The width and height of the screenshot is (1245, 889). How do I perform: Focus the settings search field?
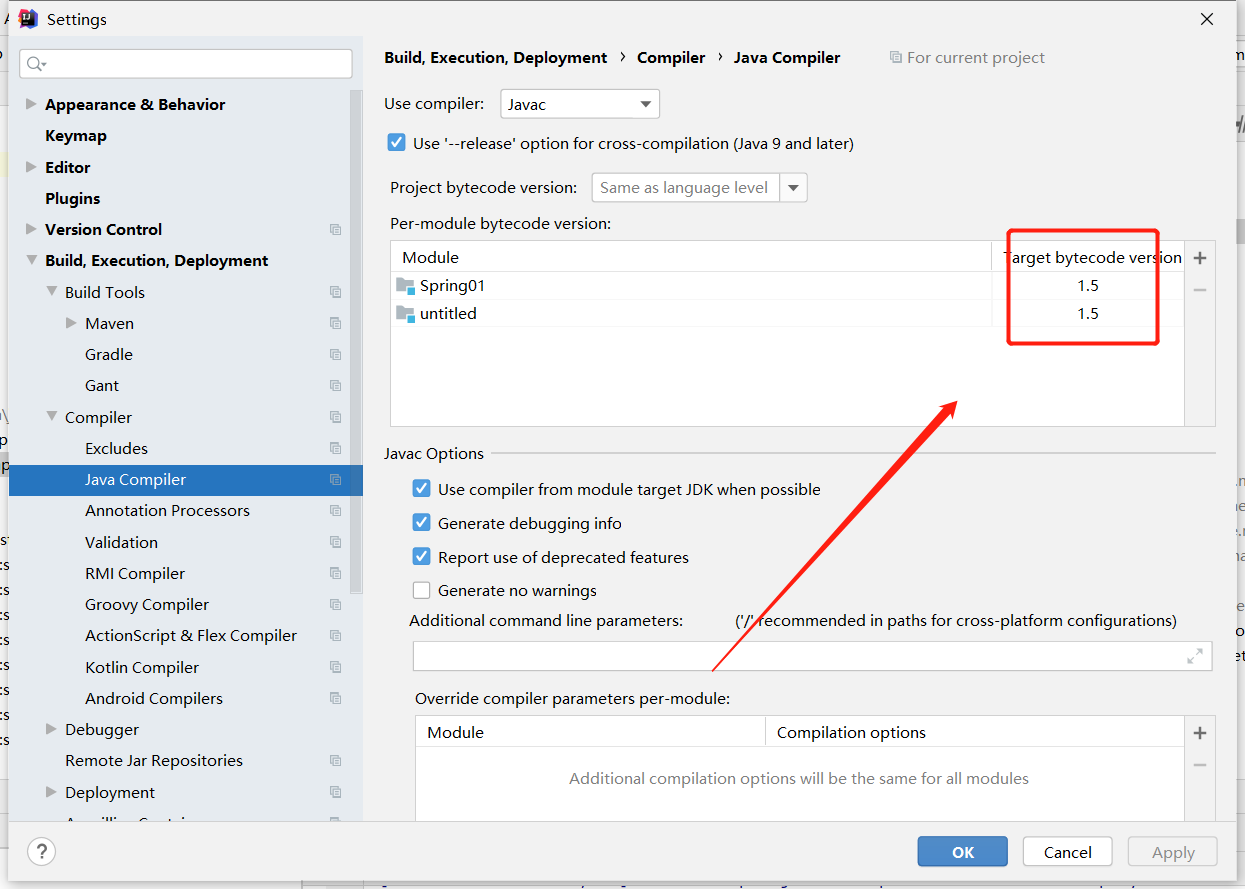[x=186, y=64]
